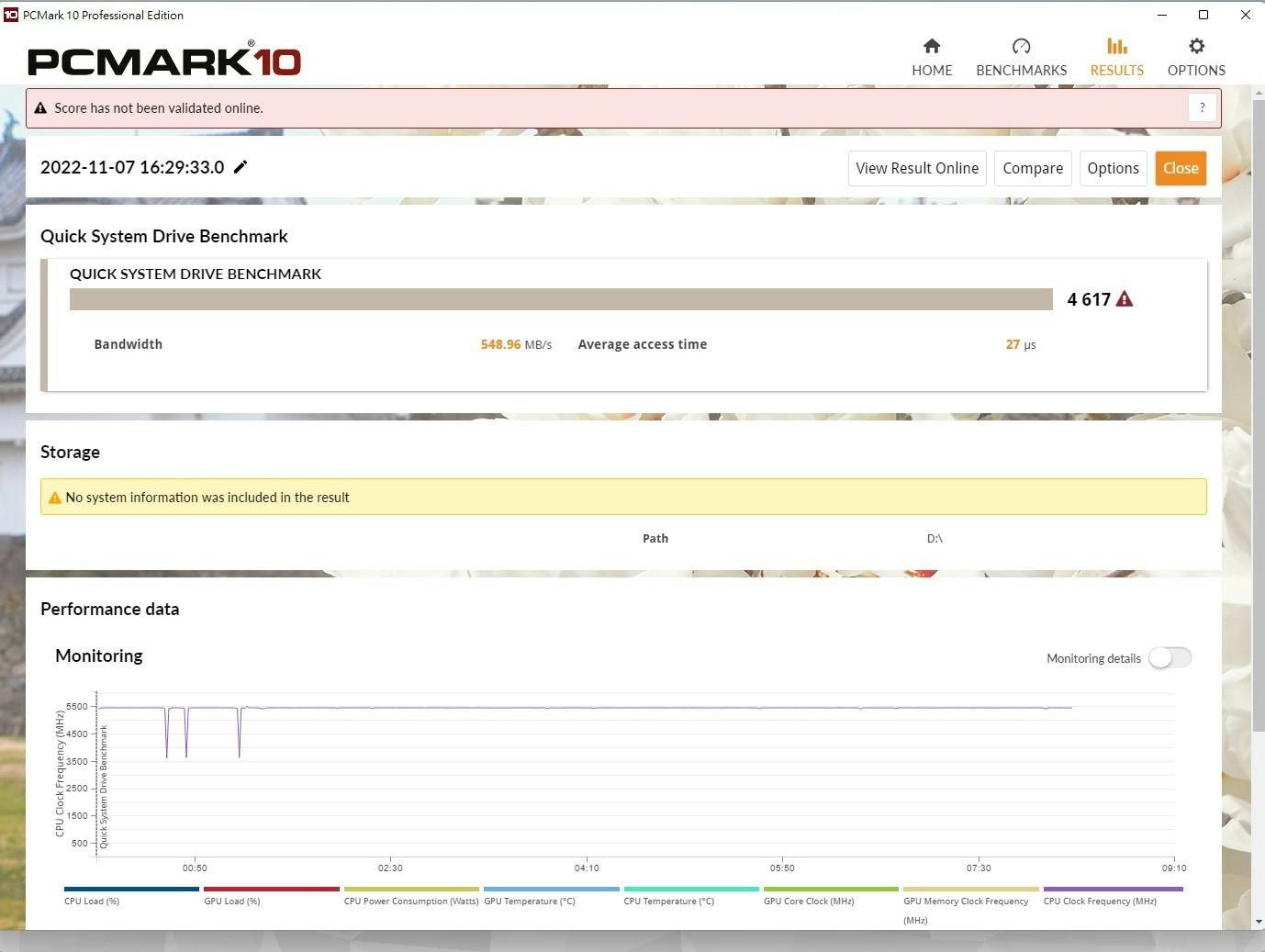Click the Compare button
Image resolution: width=1265 pixels, height=952 pixels.
point(1033,168)
